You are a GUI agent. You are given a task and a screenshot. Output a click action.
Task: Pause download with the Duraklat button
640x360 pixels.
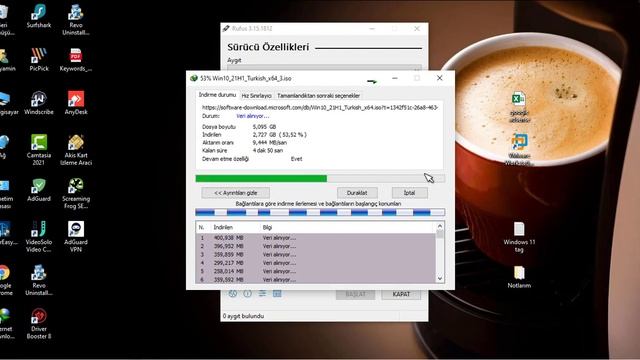coord(357,193)
